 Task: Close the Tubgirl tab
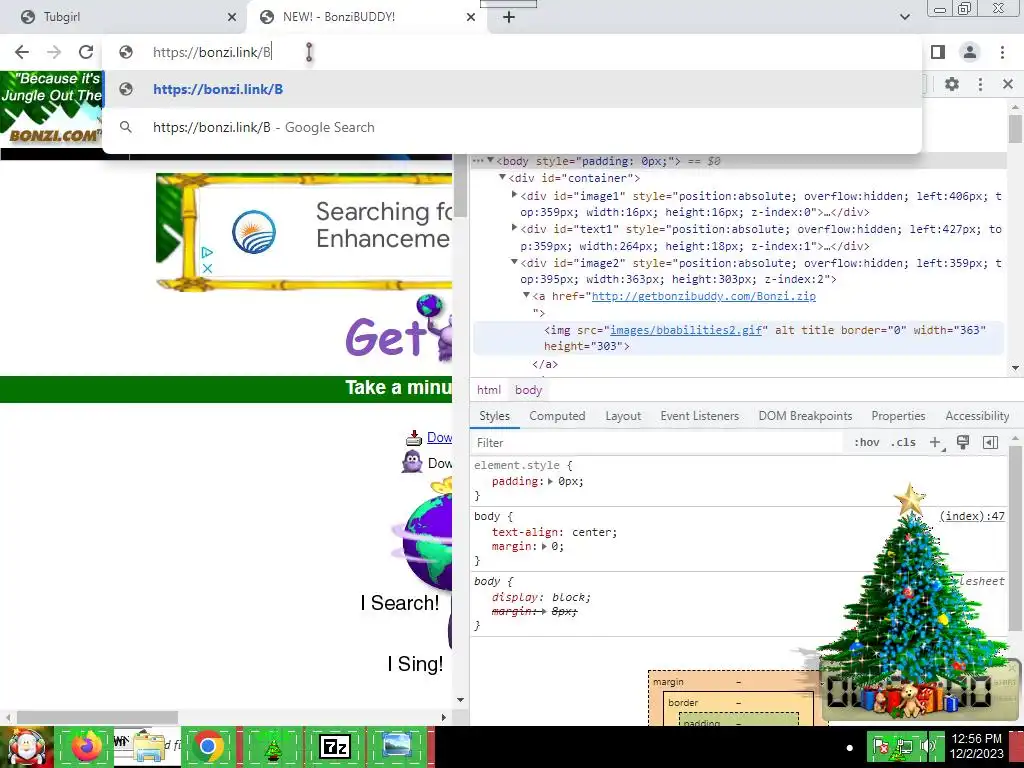coord(232,17)
